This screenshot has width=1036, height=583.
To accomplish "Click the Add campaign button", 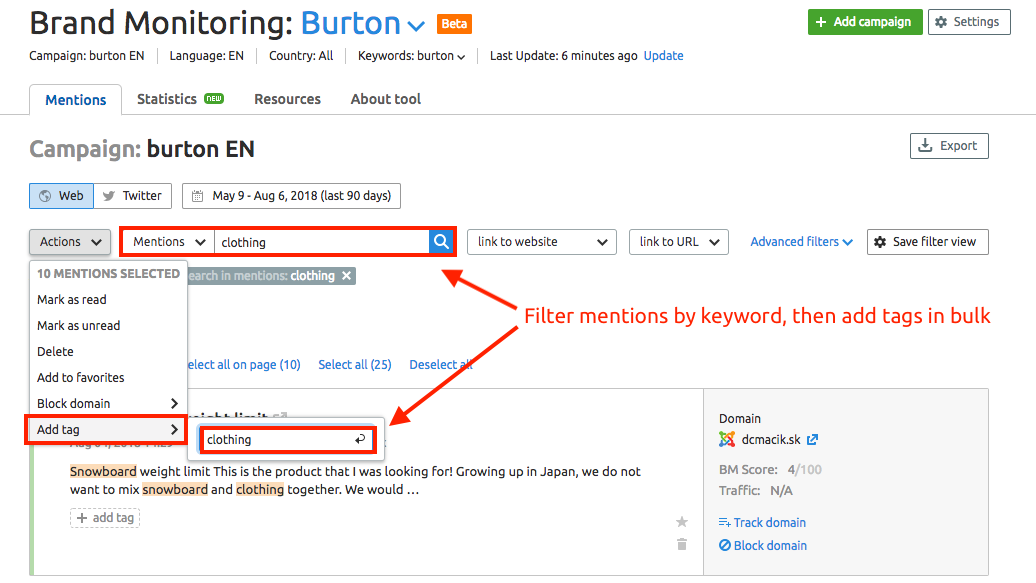I will (864, 22).
